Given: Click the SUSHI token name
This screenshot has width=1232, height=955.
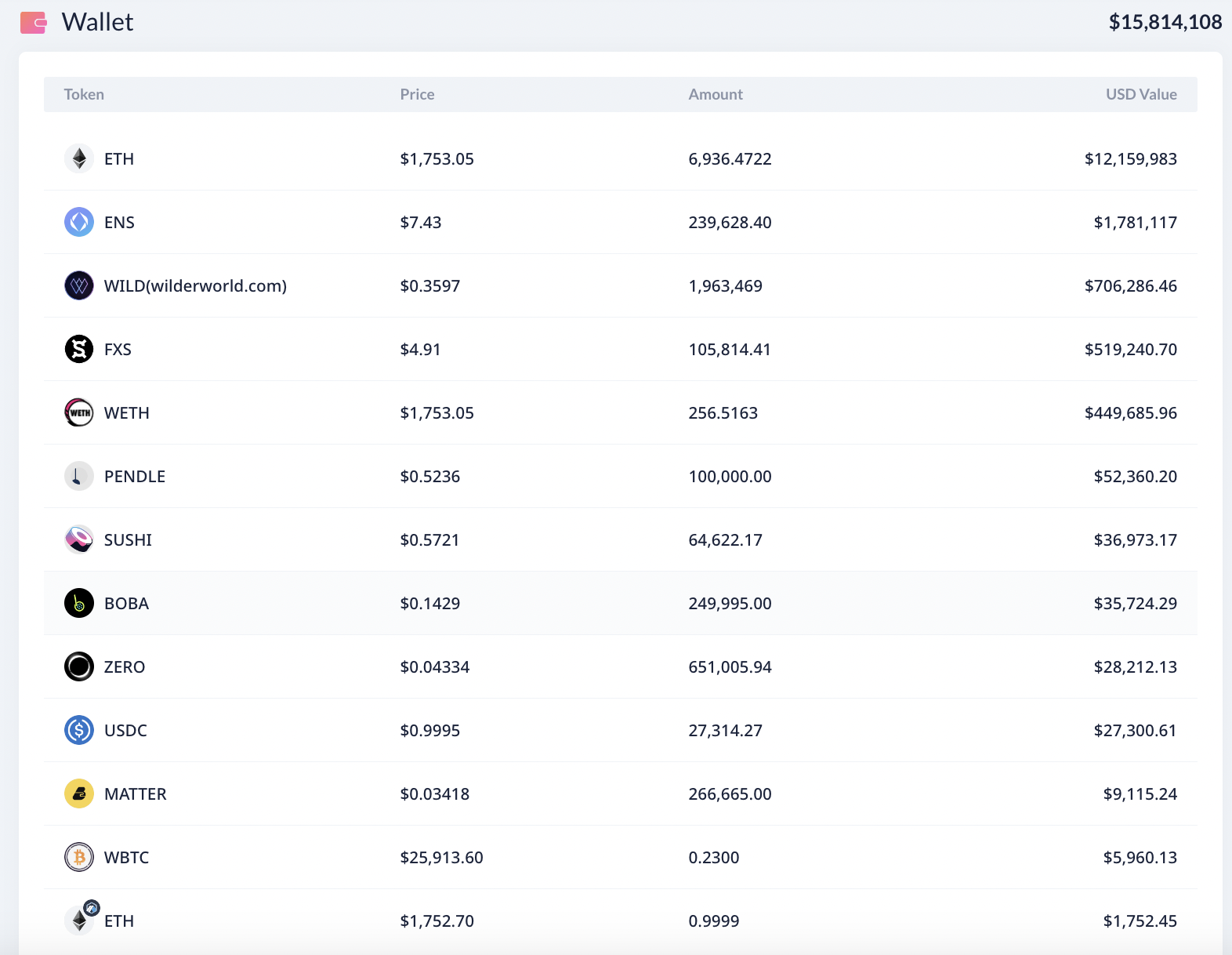Looking at the screenshot, I should 128,540.
